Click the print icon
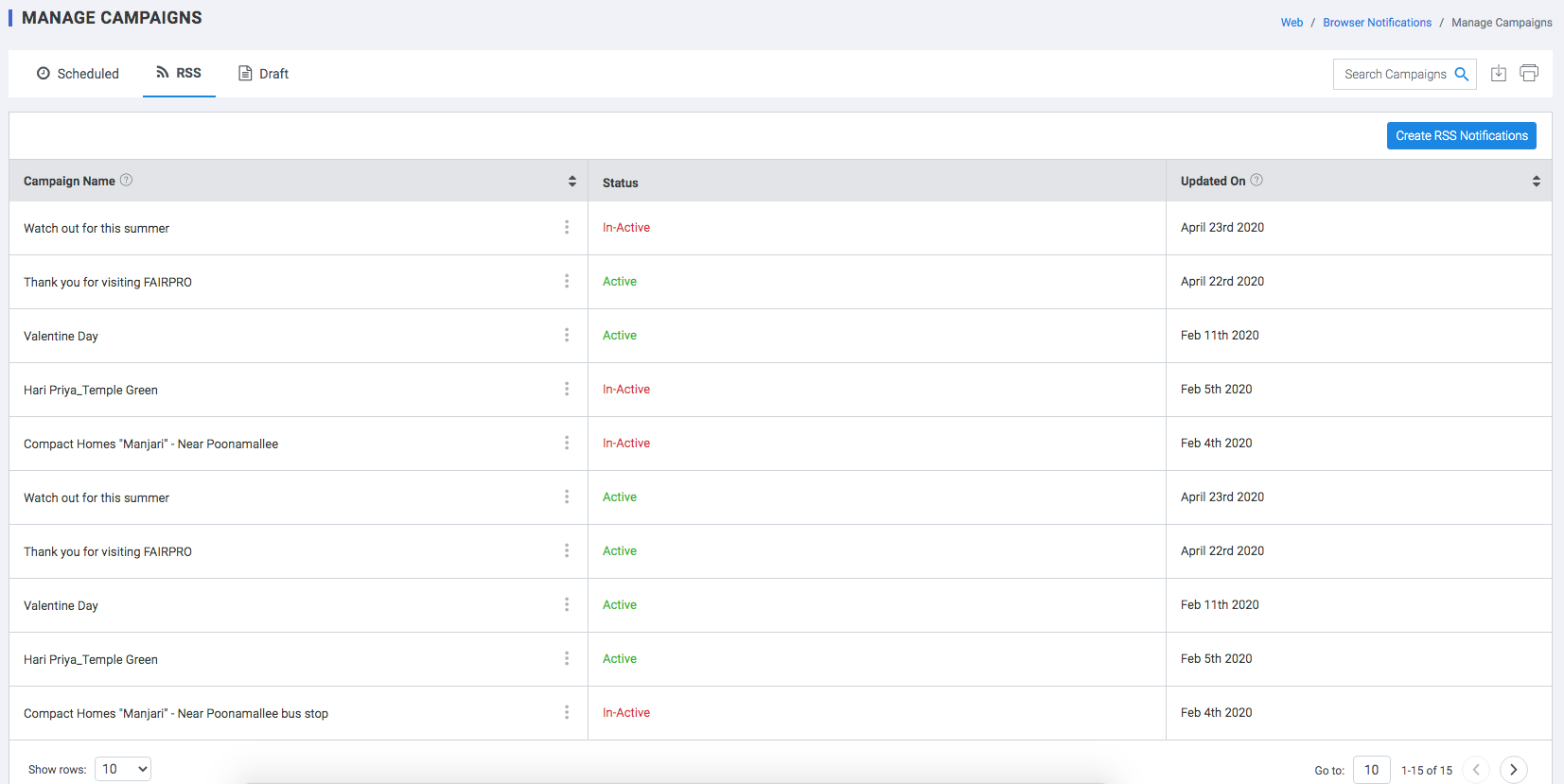 pyautogui.click(x=1529, y=73)
